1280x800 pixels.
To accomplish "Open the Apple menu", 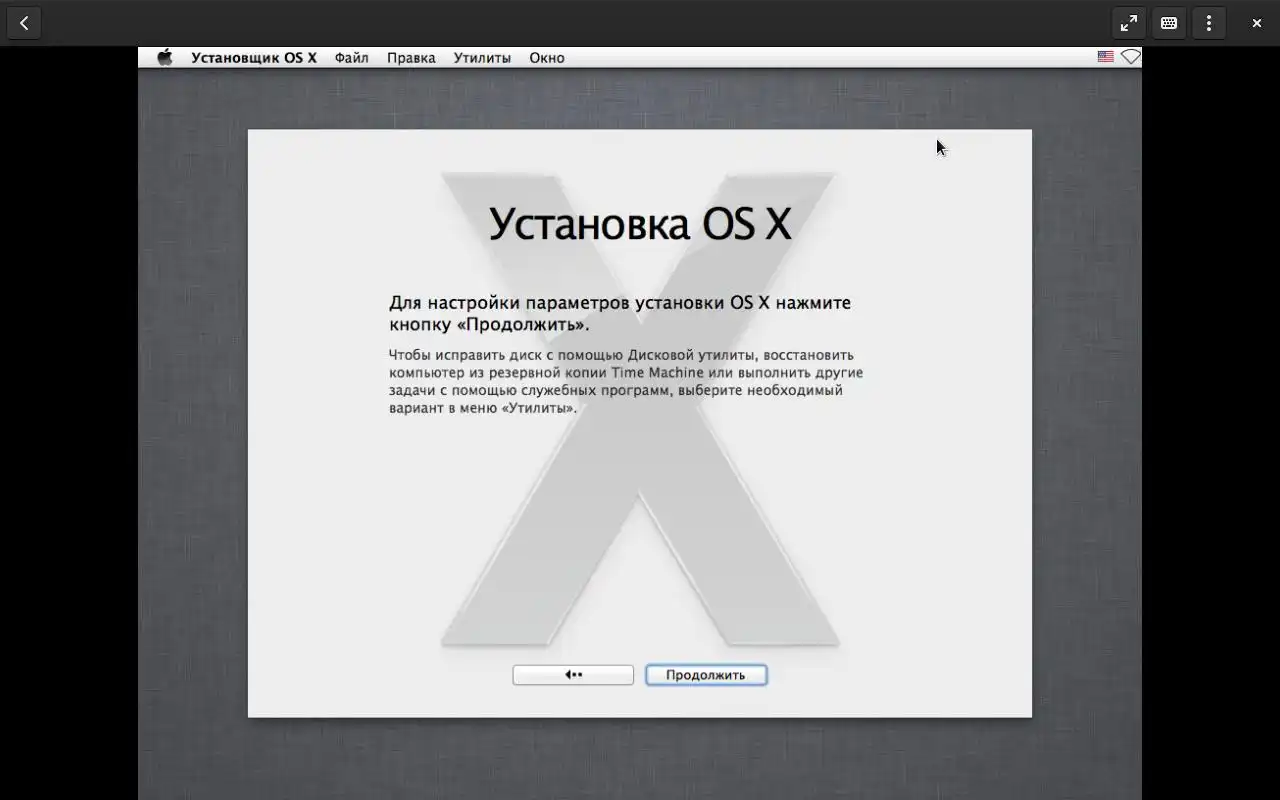I will (165, 57).
